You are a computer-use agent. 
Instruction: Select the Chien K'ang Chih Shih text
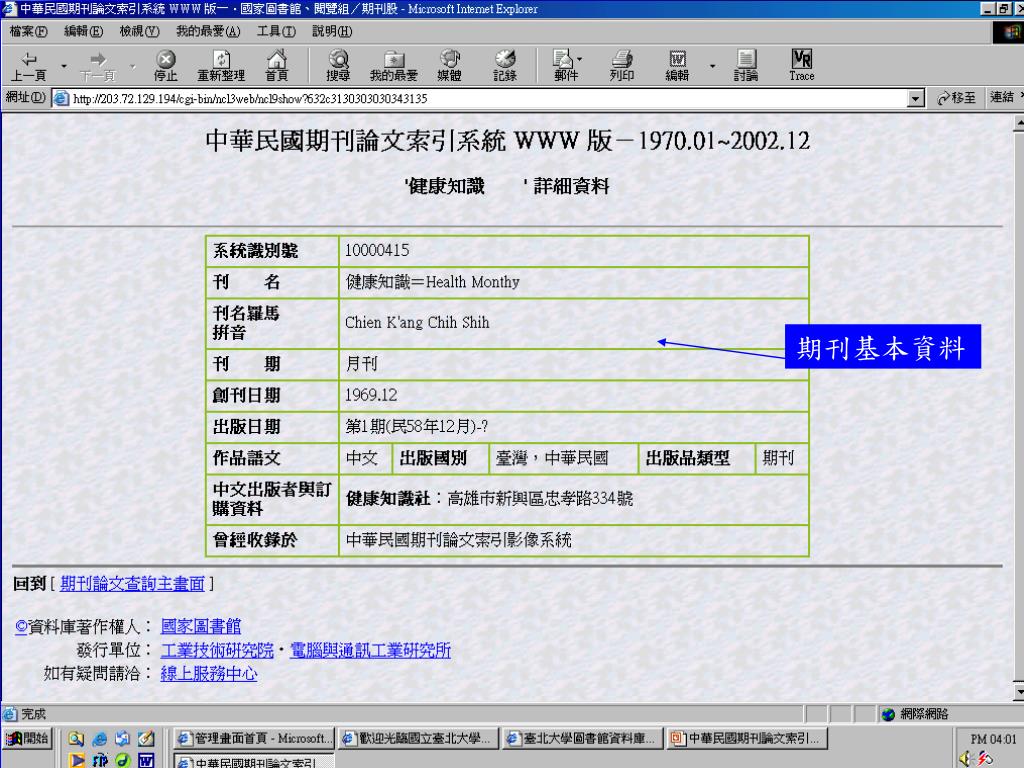point(417,323)
